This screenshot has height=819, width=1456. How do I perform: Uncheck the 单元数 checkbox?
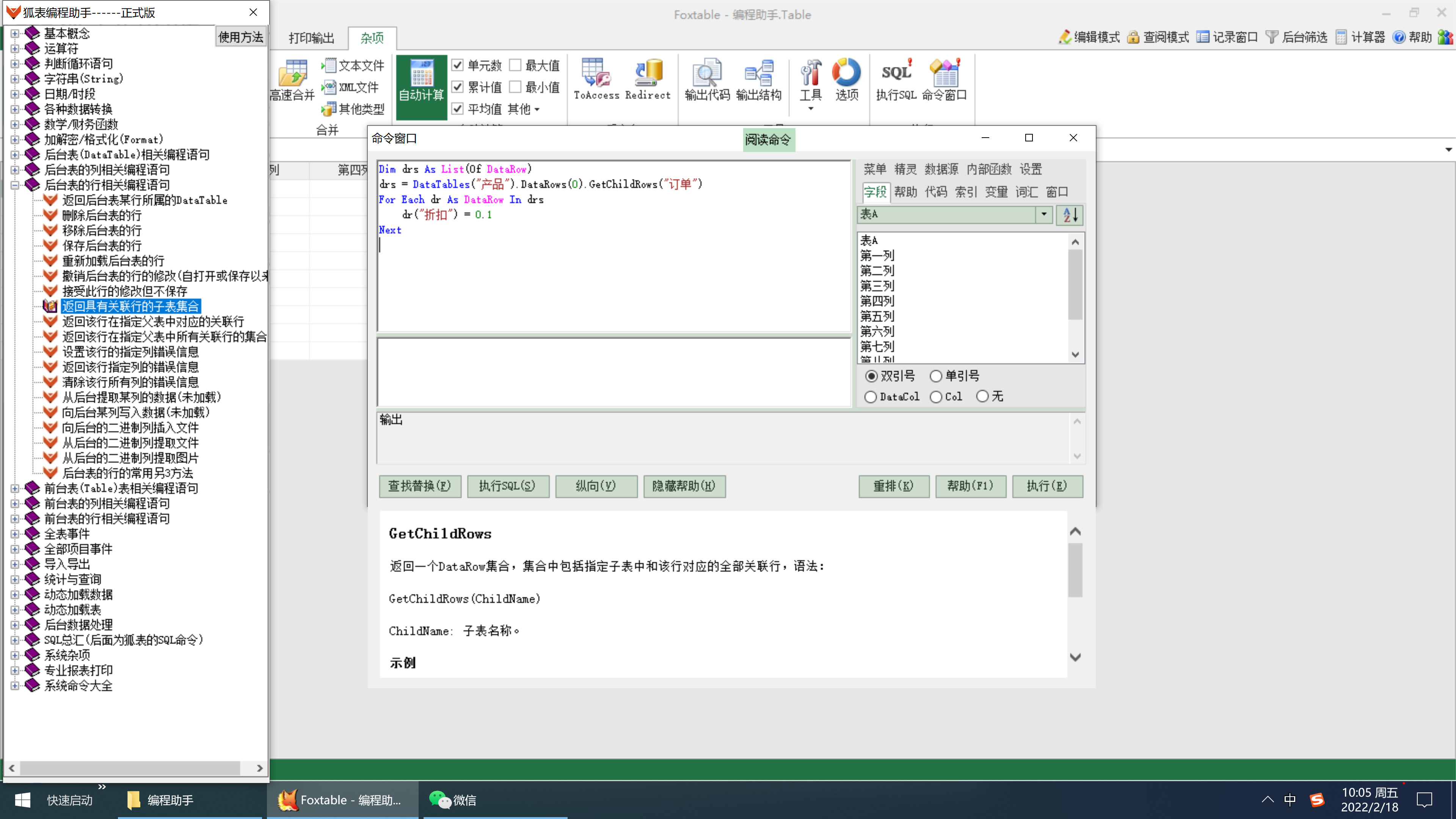[458, 66]
